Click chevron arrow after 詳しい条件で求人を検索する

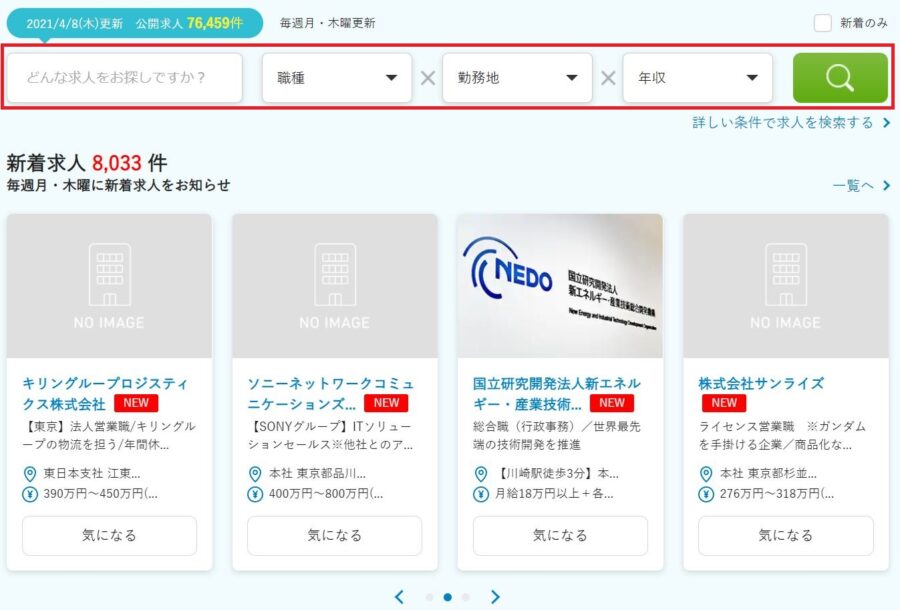click(x=886, y=123)
